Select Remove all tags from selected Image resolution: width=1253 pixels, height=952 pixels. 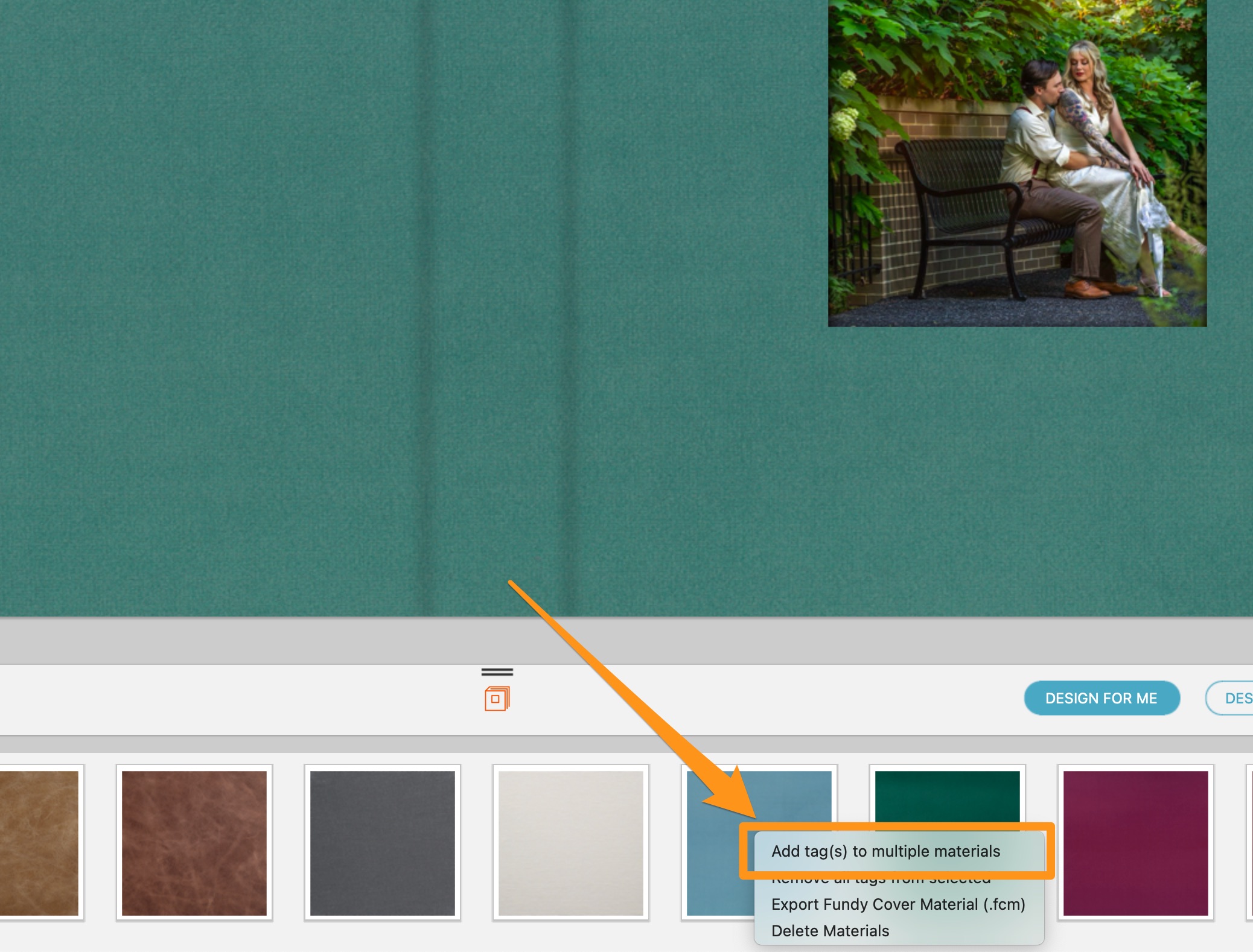pos(881,881)
